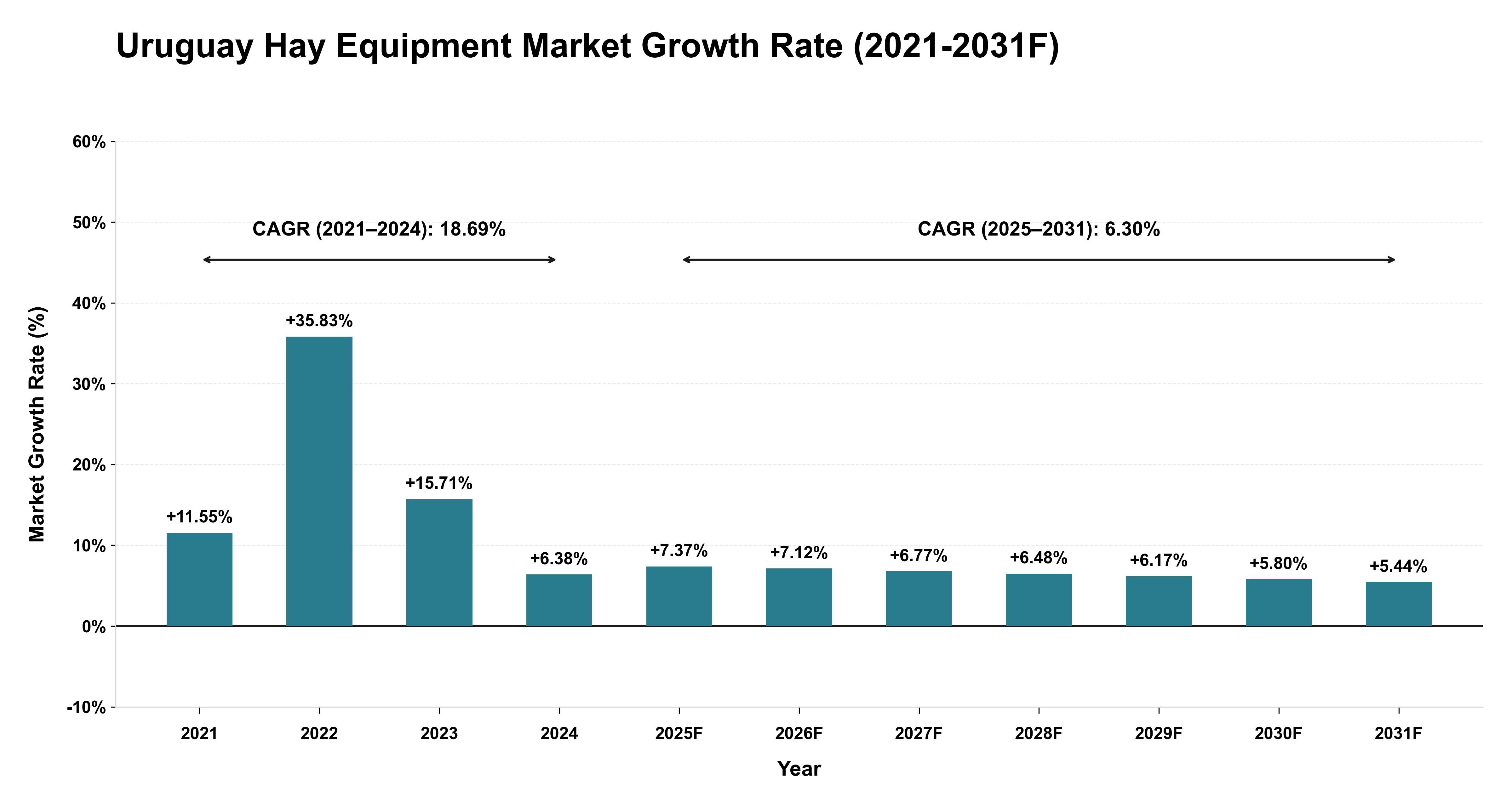Click the 'CAGR (2021–2024): 18.69%' annotation
Screen dimensions: 1512x803
[x=379, y=229]
